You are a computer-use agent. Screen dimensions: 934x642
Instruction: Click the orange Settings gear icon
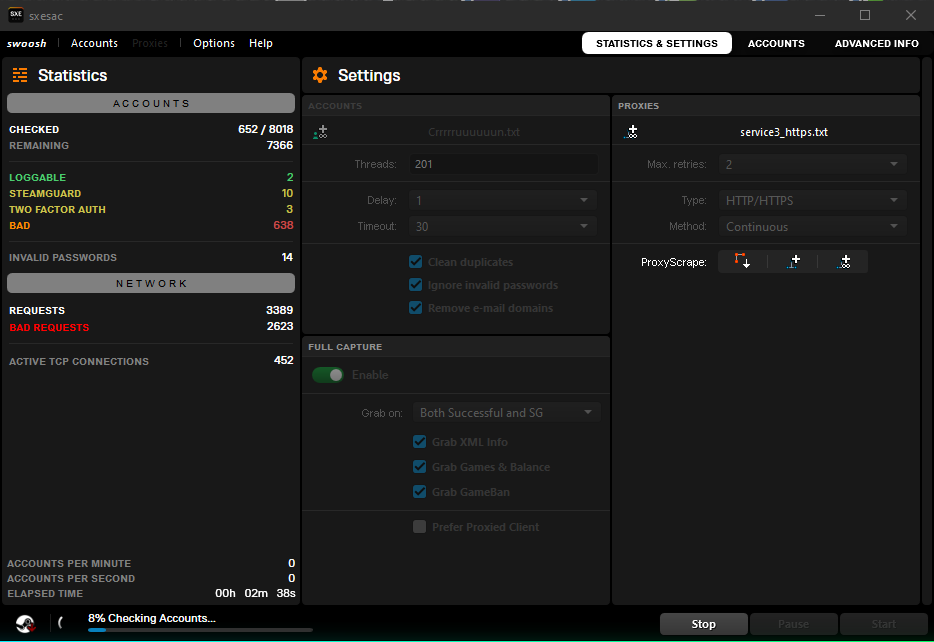point(320,75)
